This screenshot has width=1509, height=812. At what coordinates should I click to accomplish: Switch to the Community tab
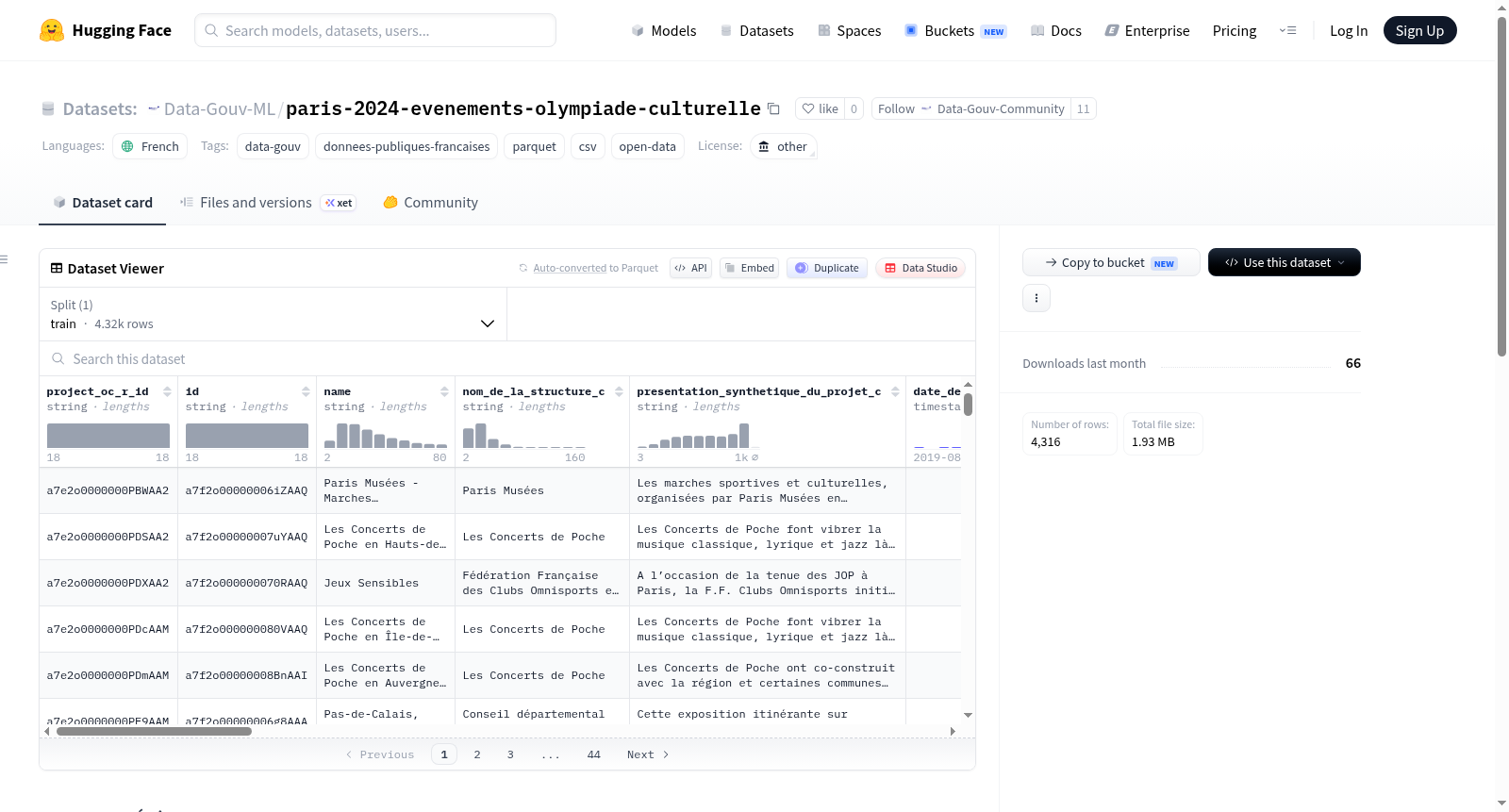click(x=430, y=202)
